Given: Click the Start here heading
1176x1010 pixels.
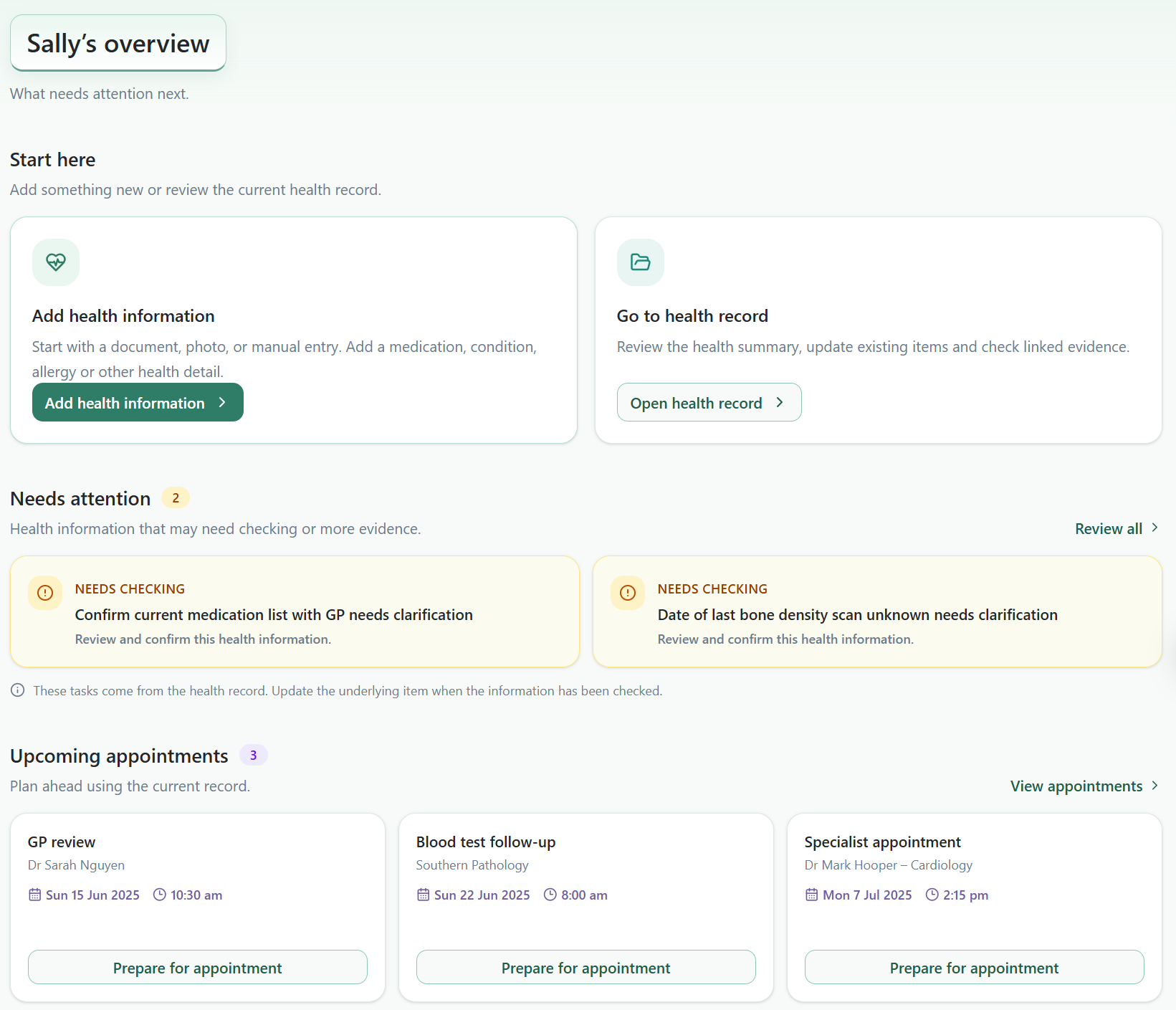Looking at the screenshot, I should click(52, 160).
